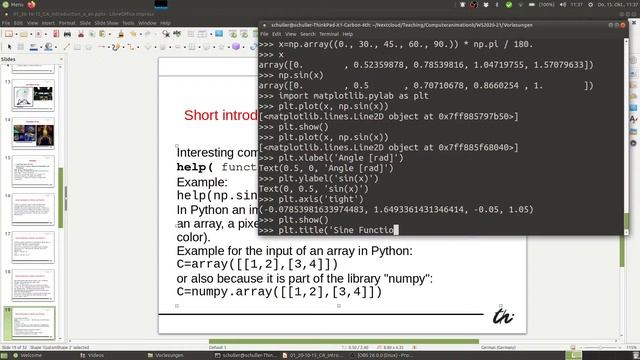This screenshot has width=640, height=360.
Task: Select slide 15 thumbnail in Slides panel
Action: tap(33, 171)
